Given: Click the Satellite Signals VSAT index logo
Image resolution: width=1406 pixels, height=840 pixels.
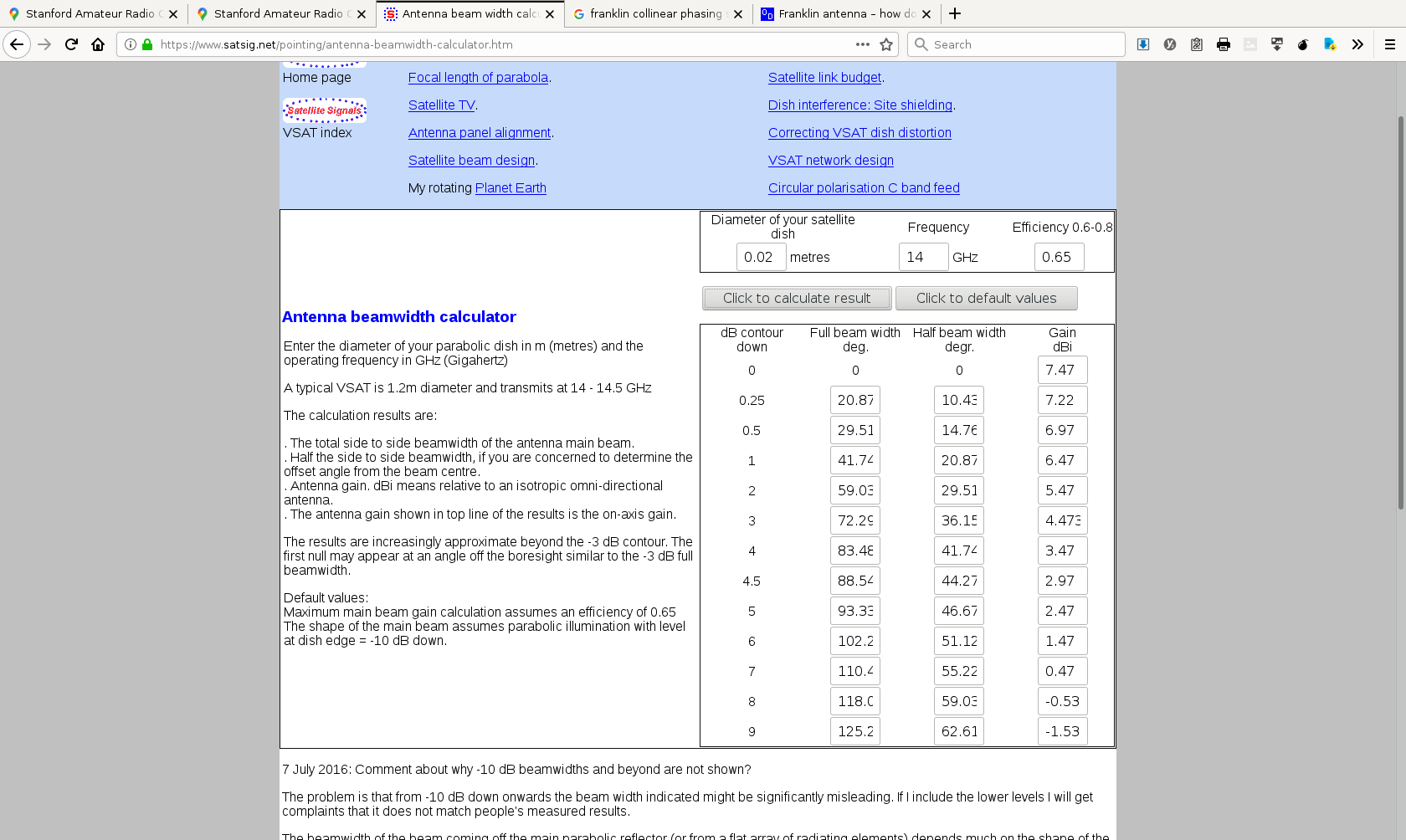Looking at the screenshot, I should [x=325, y=110].
